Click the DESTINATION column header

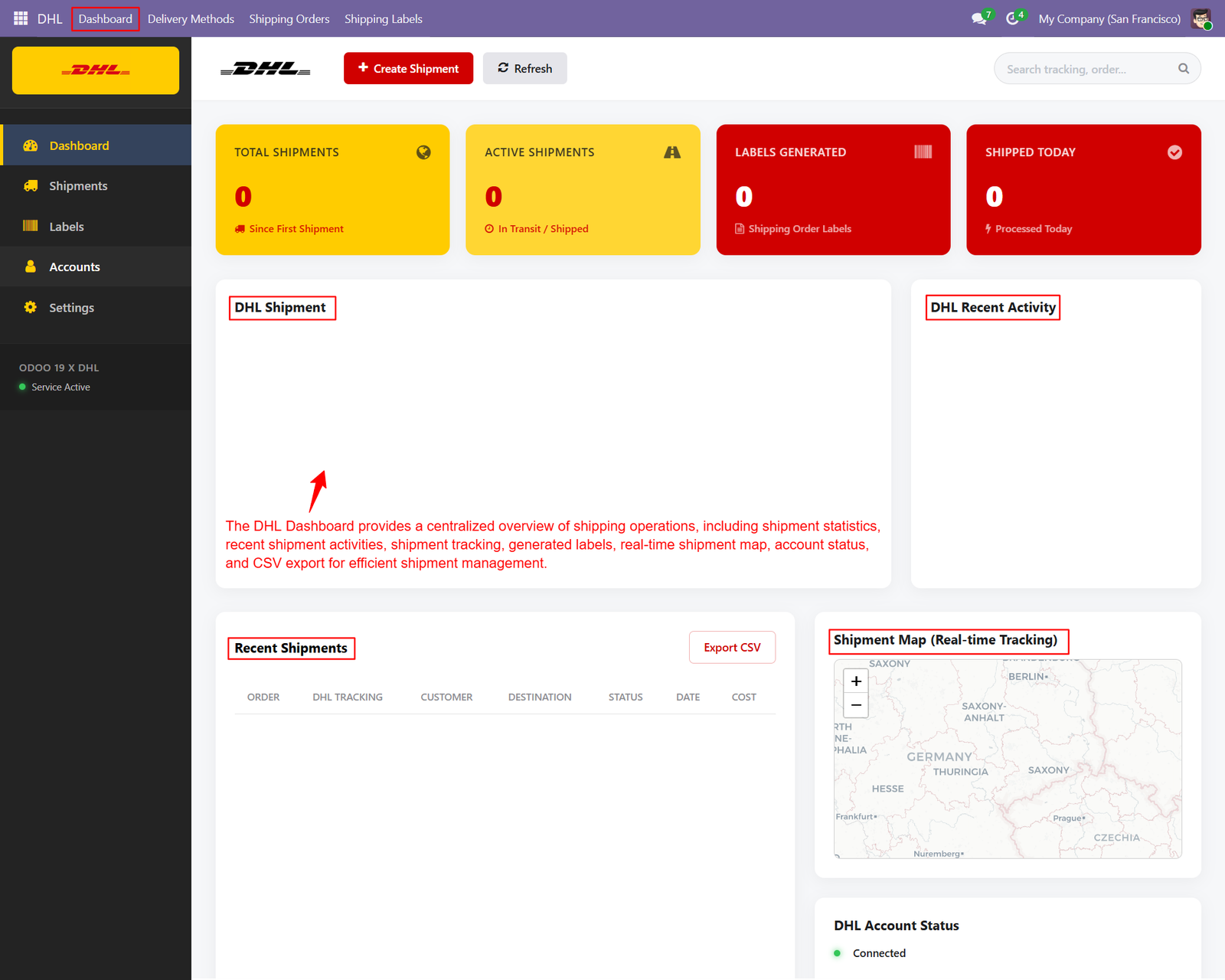click(540, 697)
